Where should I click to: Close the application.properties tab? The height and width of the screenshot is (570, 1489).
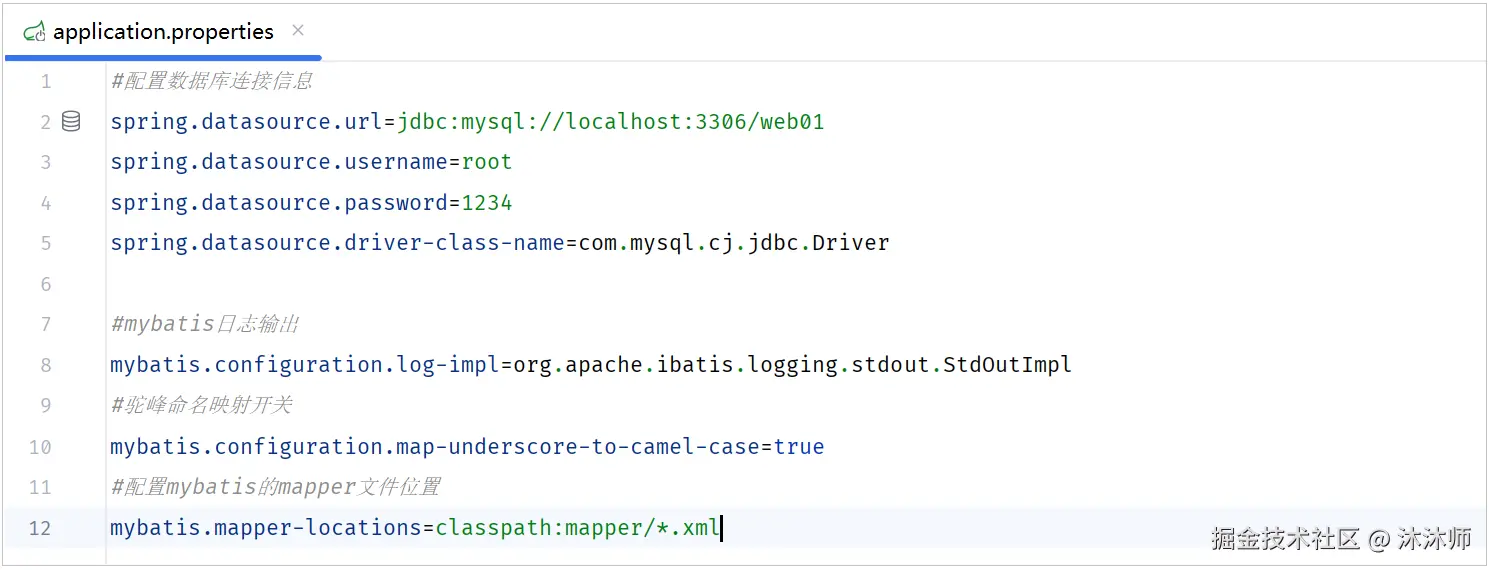tap(298, 30)
